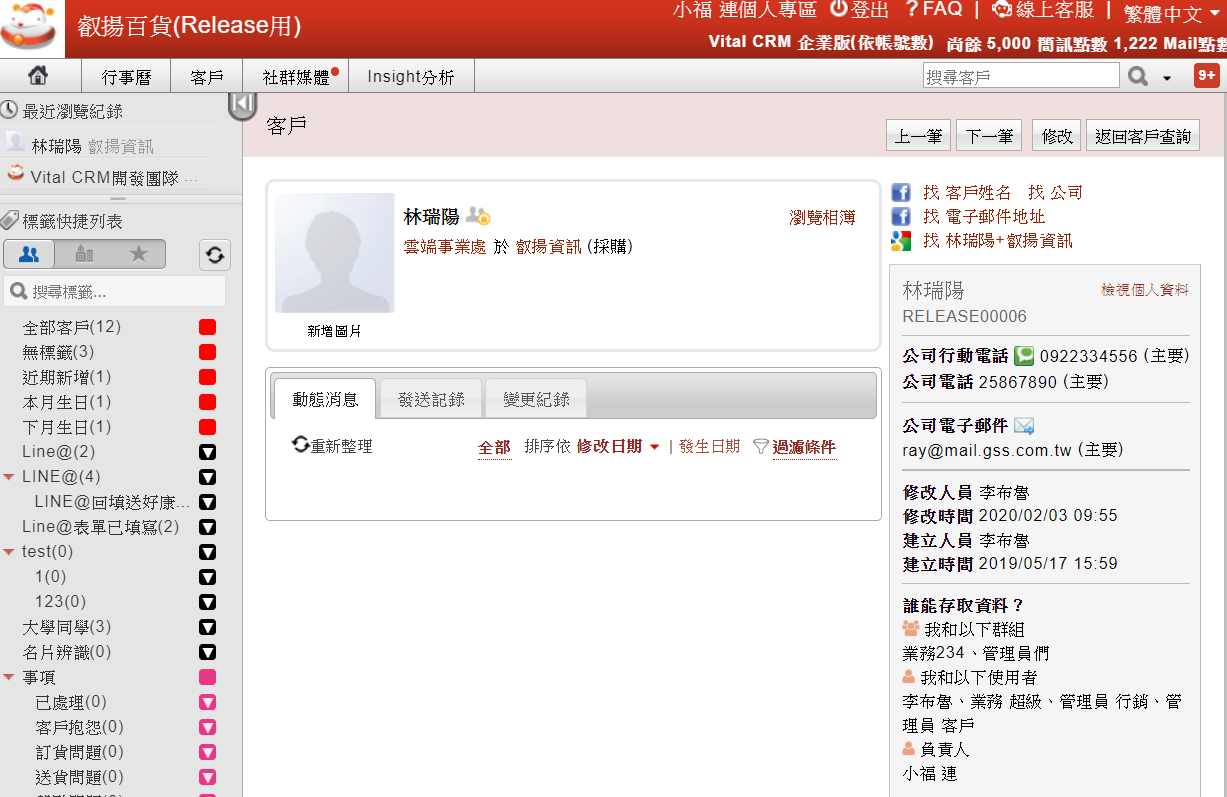The width and height of the screenshot is (1227, 797).
Task: Open the menu arrow for 大學同學(3)
Action: pyautogui.click(x=208, y=627)
